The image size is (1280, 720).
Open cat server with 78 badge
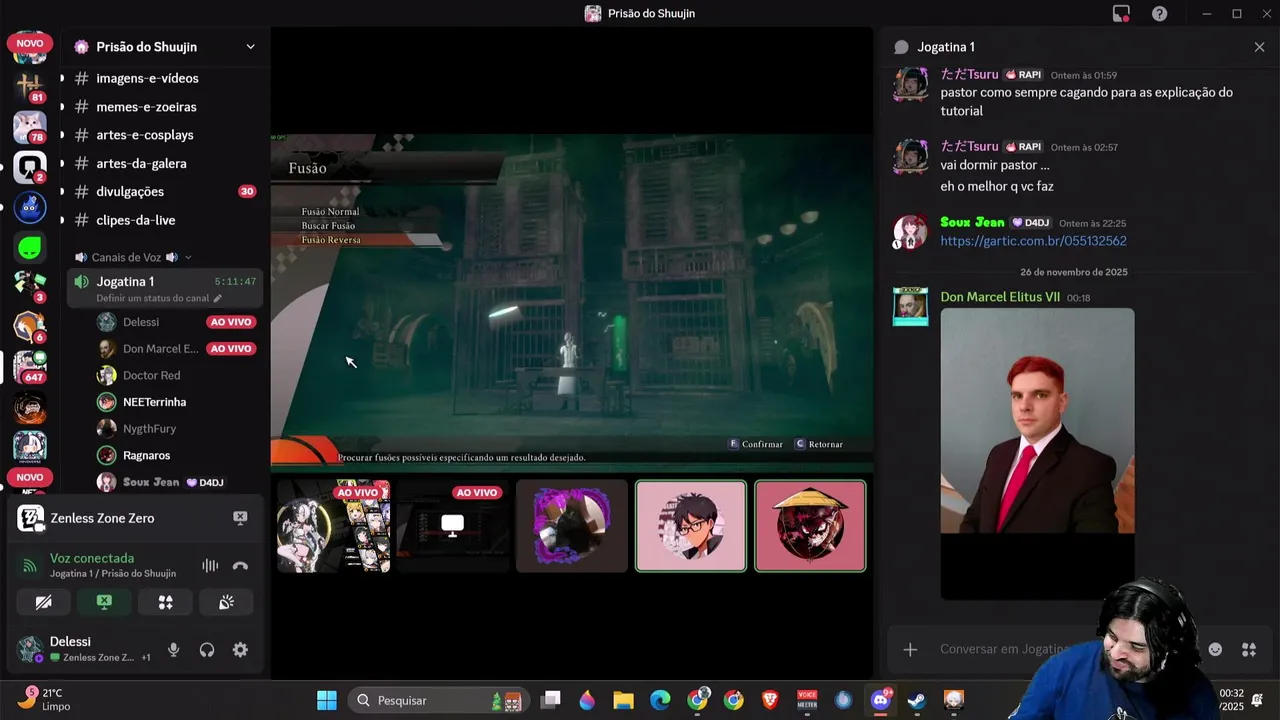coord(30,127)
